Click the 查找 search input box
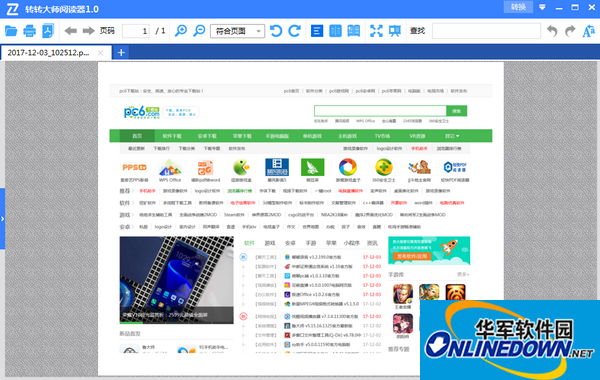Viewport: 600px width, 380px height. (486, 31)
